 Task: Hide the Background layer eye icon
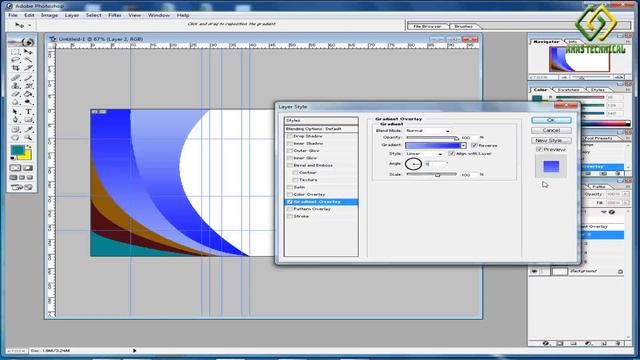pos(534,271)
